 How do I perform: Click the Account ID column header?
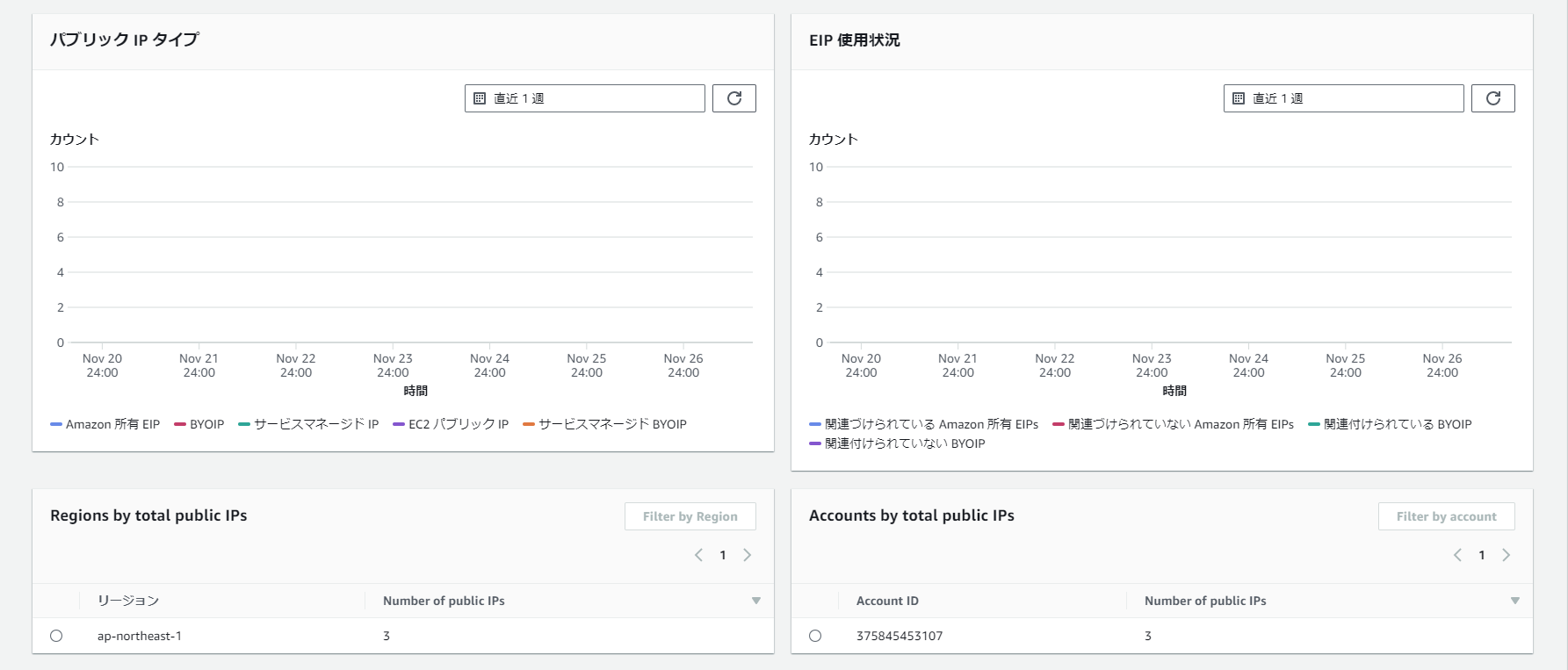tap(887, 601)
